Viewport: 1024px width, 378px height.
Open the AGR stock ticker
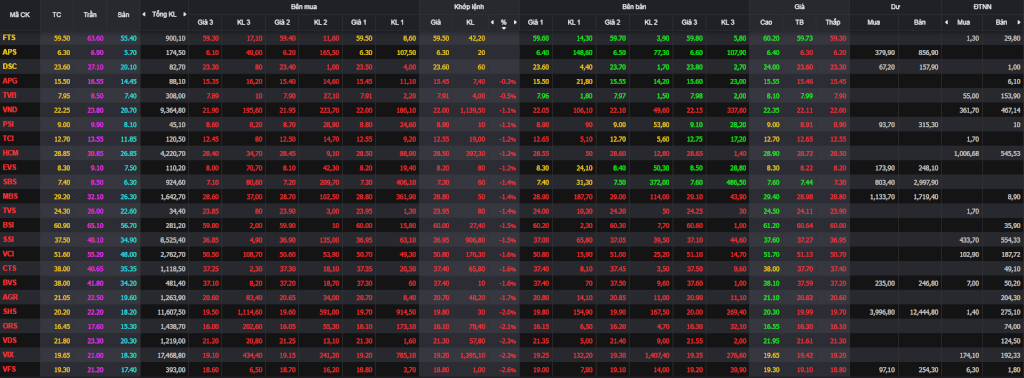pos(9,296)
